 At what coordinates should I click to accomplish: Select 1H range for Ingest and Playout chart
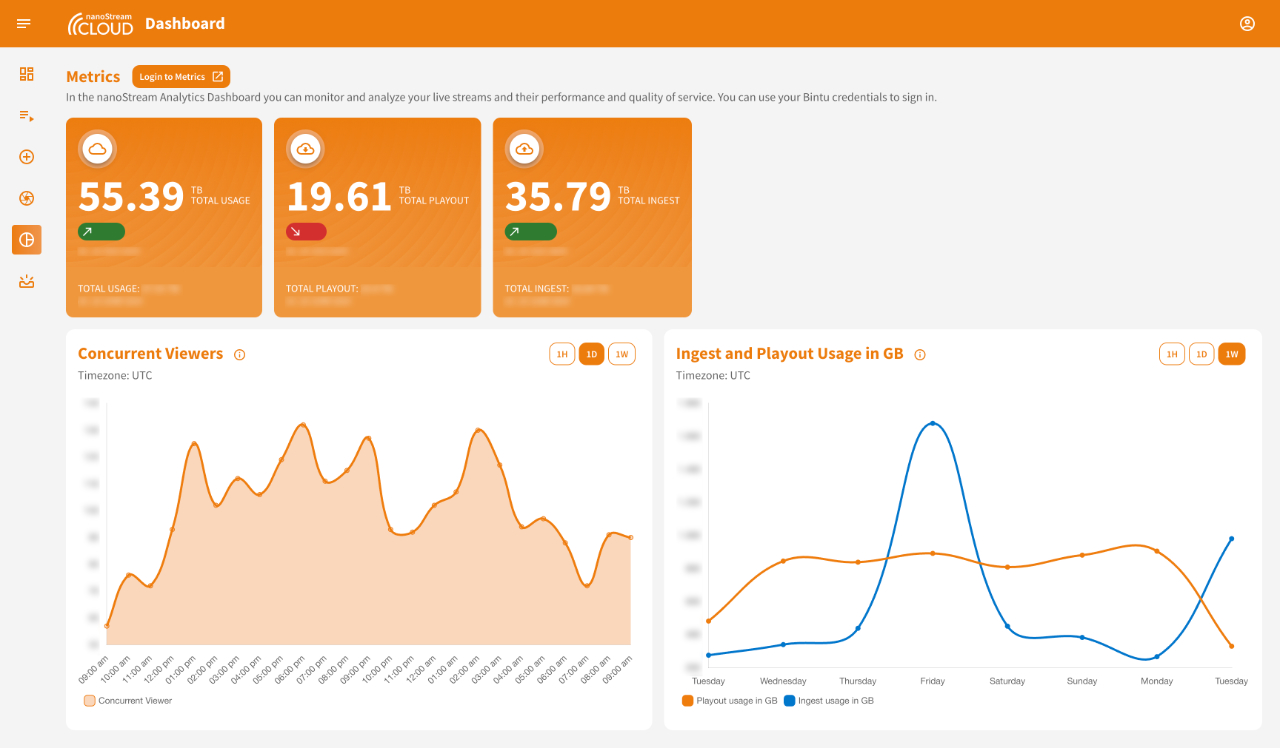(x=1172, y=354)
